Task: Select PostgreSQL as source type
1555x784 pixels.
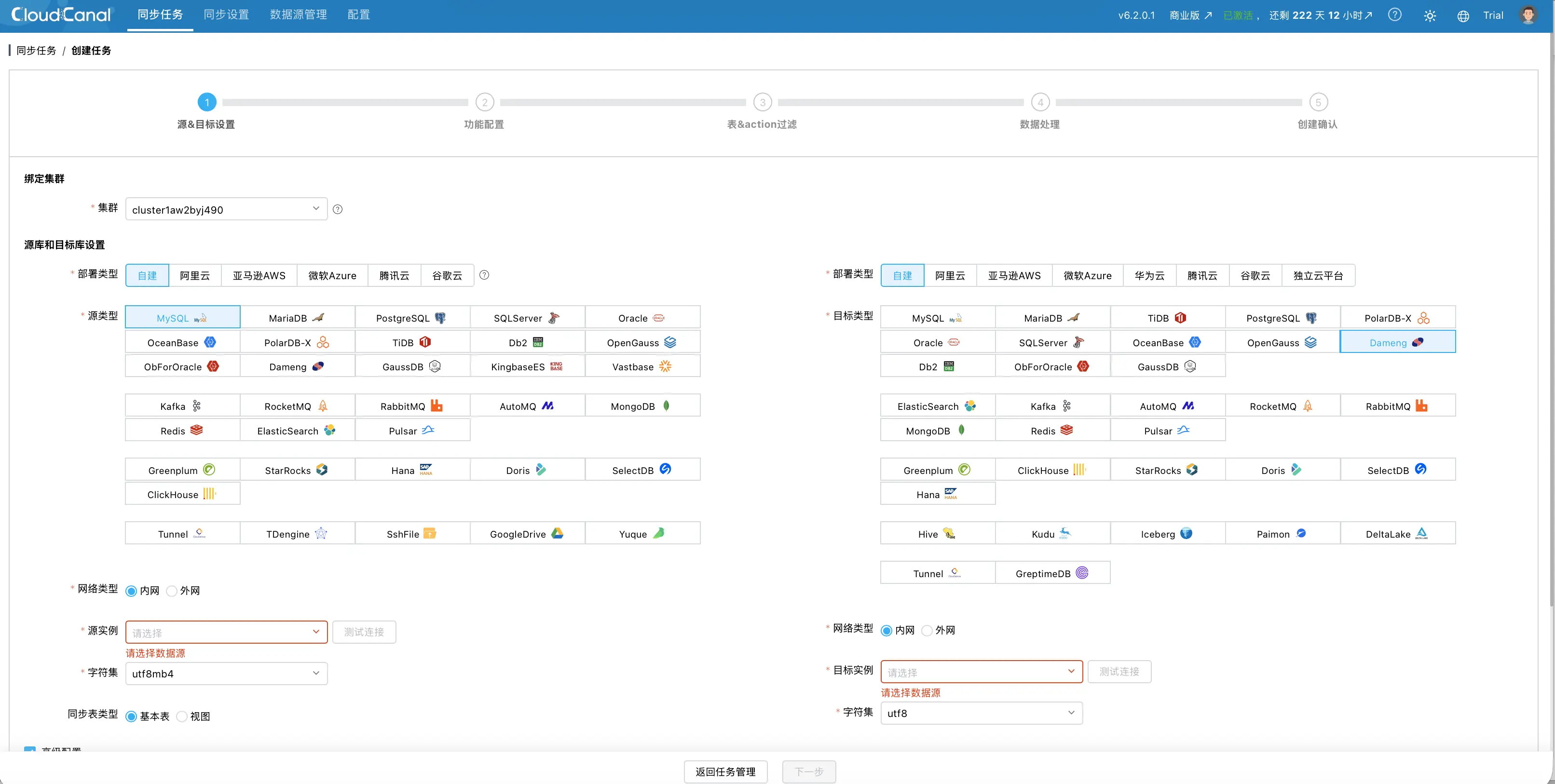Action: [412, 317]
